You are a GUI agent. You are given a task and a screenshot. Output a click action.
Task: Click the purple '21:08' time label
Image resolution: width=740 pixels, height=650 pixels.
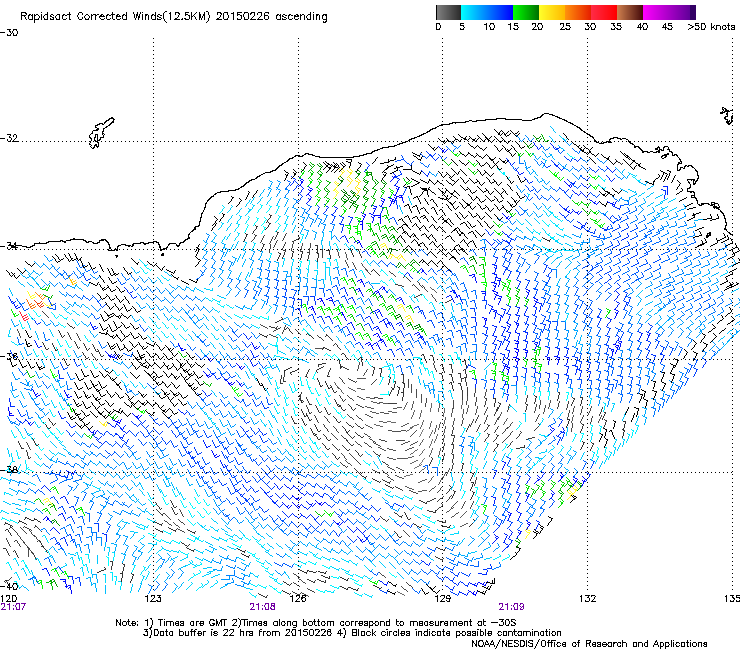click(262, 607)
